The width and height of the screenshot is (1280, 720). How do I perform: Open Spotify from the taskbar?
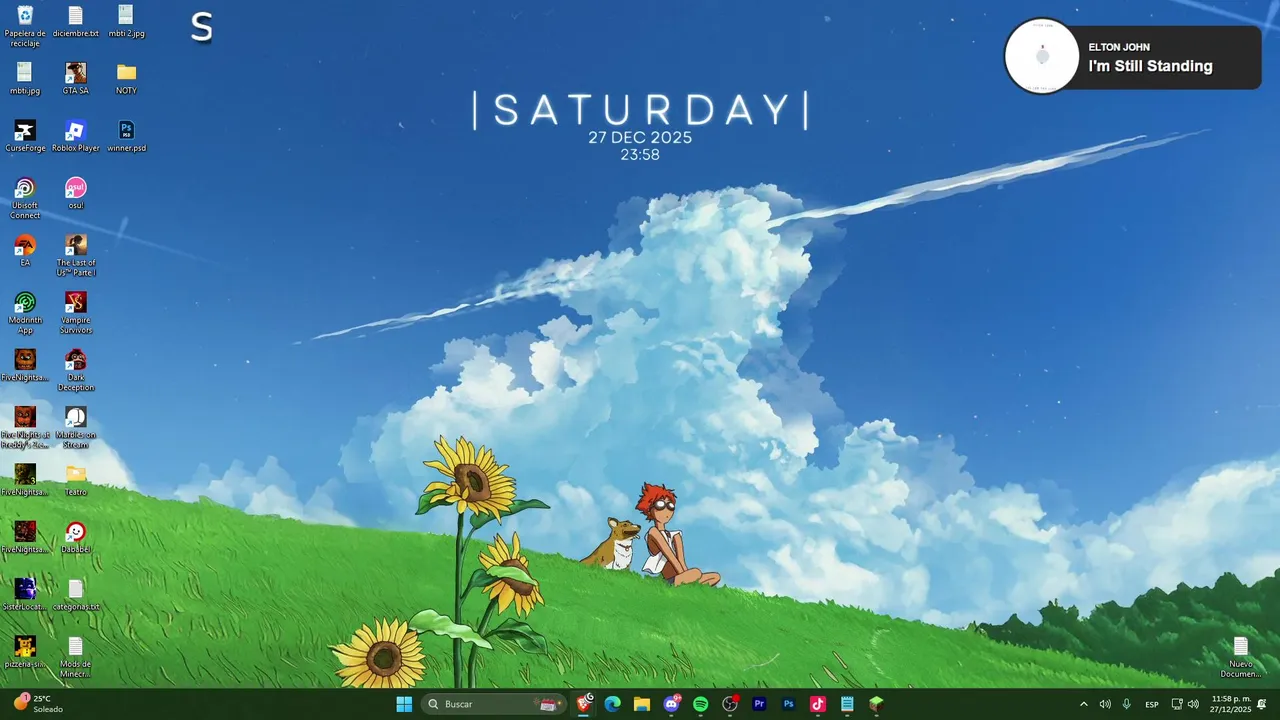click(x=701, y=704)
